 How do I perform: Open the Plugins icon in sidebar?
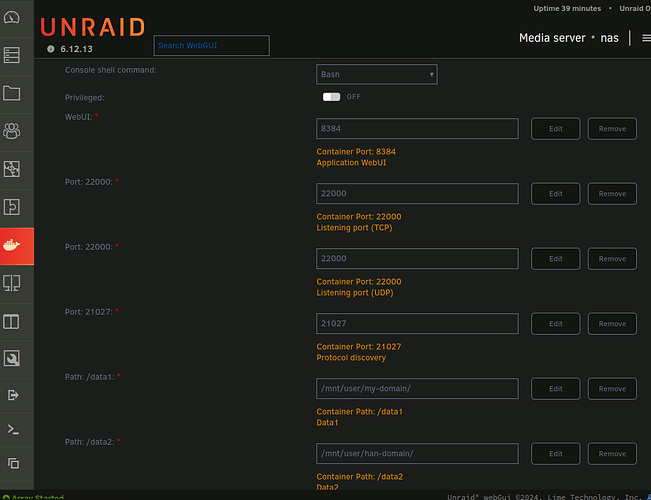pyautogui.click(x=12, y=207)
